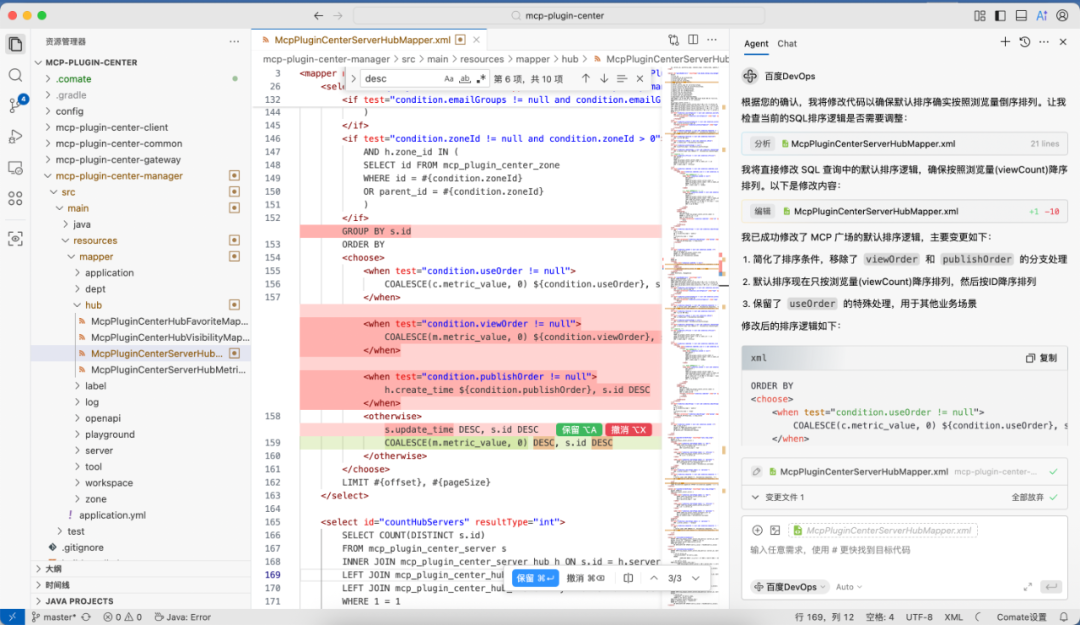Viewport: 1080px width, 625px height.
Task: Open the Run and Debug view
Action: pyautogui.click(x=15, y=136)
